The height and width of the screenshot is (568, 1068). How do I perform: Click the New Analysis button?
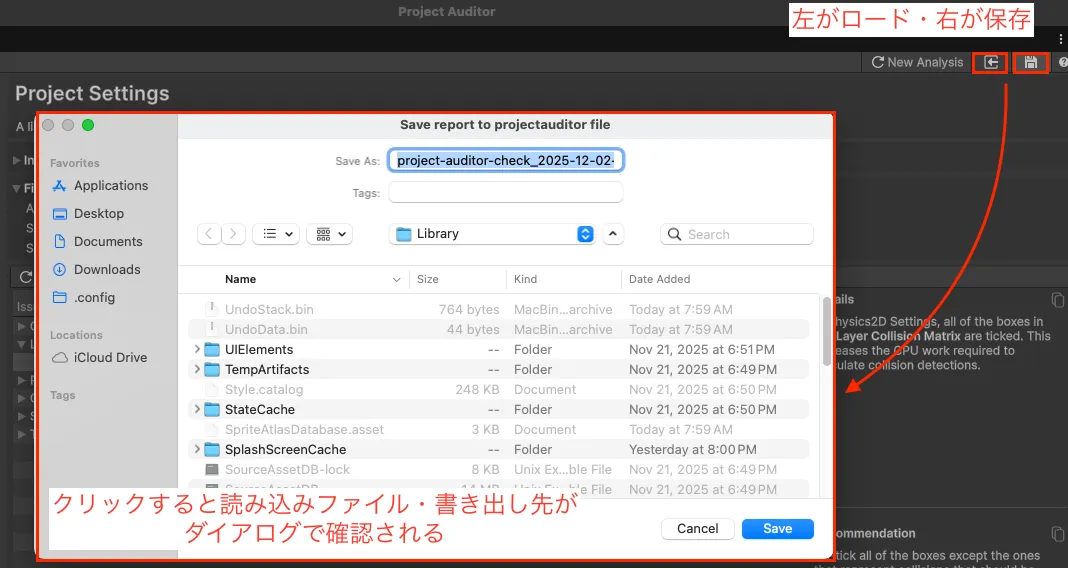click(x=917, y=63)
